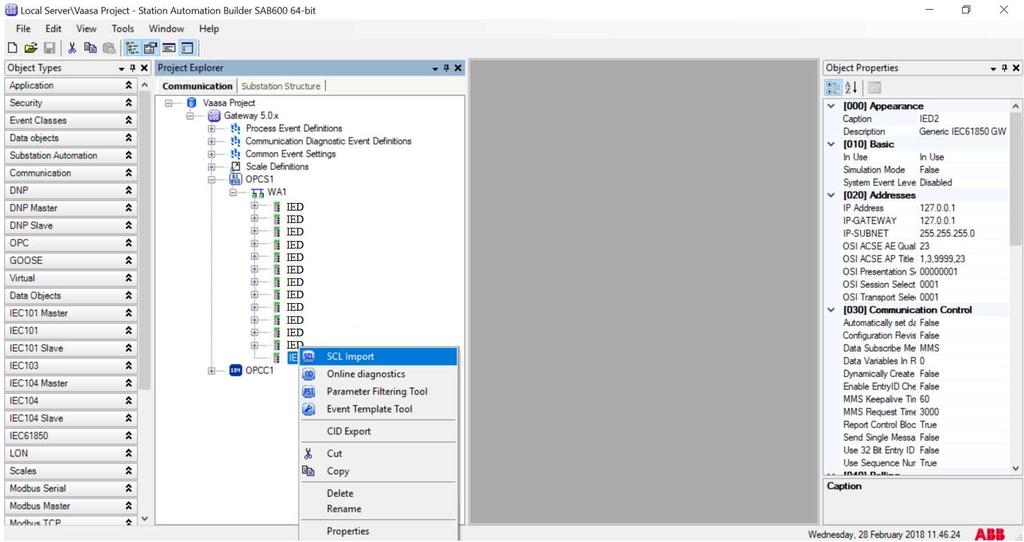Click the OPCS1 server icon

(235, 179)
